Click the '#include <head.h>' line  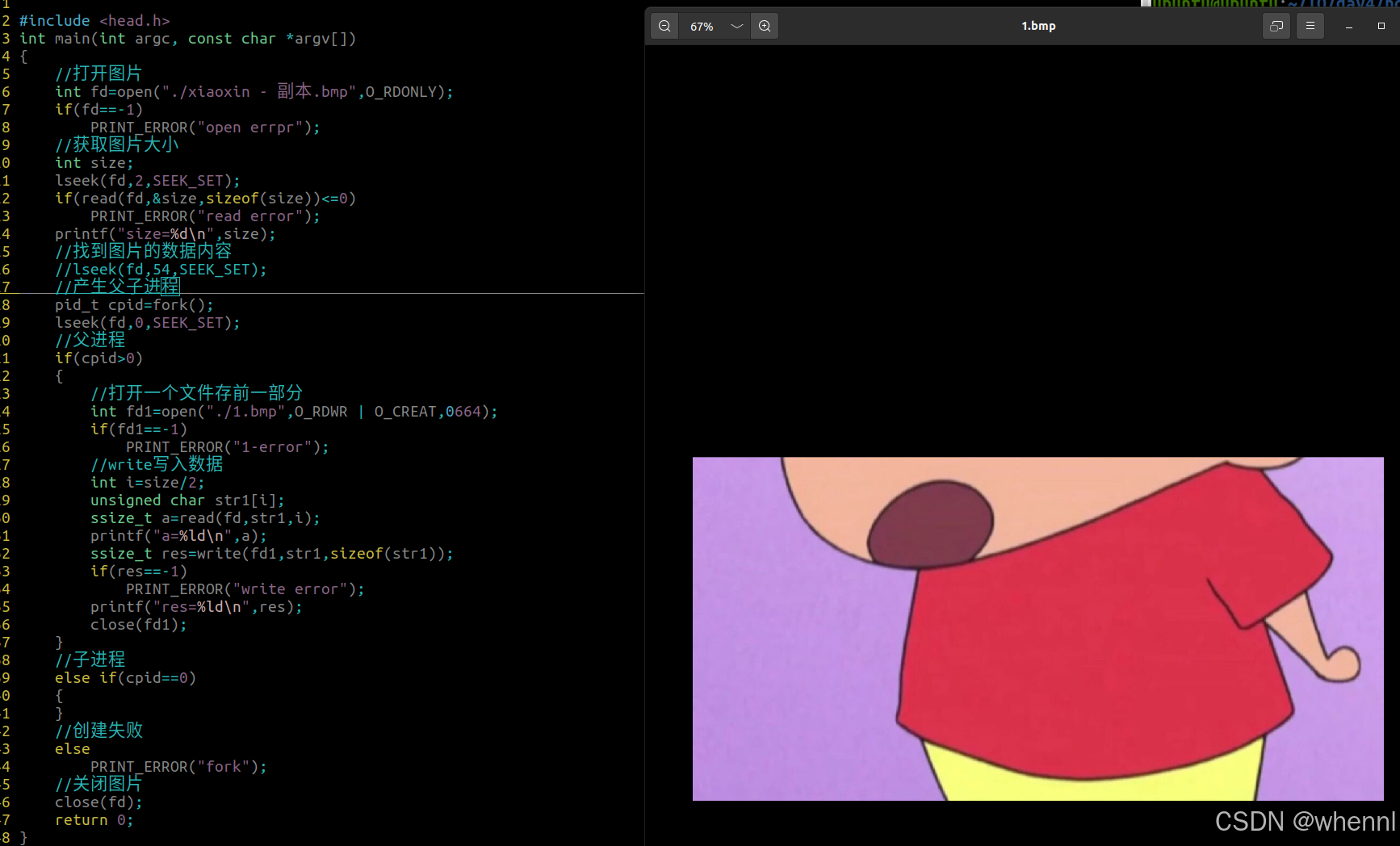click(94, 21)
